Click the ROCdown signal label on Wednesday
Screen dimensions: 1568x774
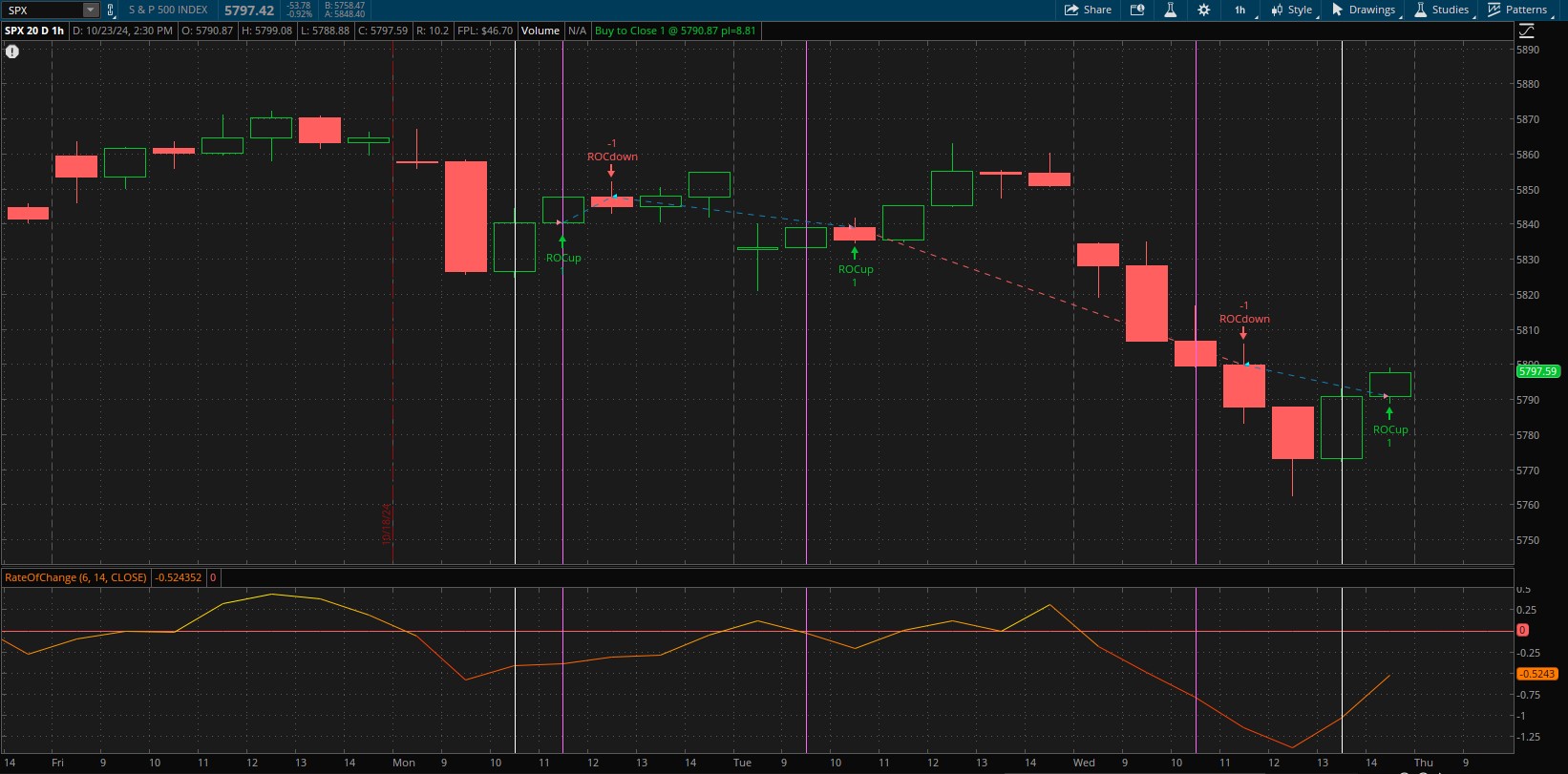[x=1244, y=319]
